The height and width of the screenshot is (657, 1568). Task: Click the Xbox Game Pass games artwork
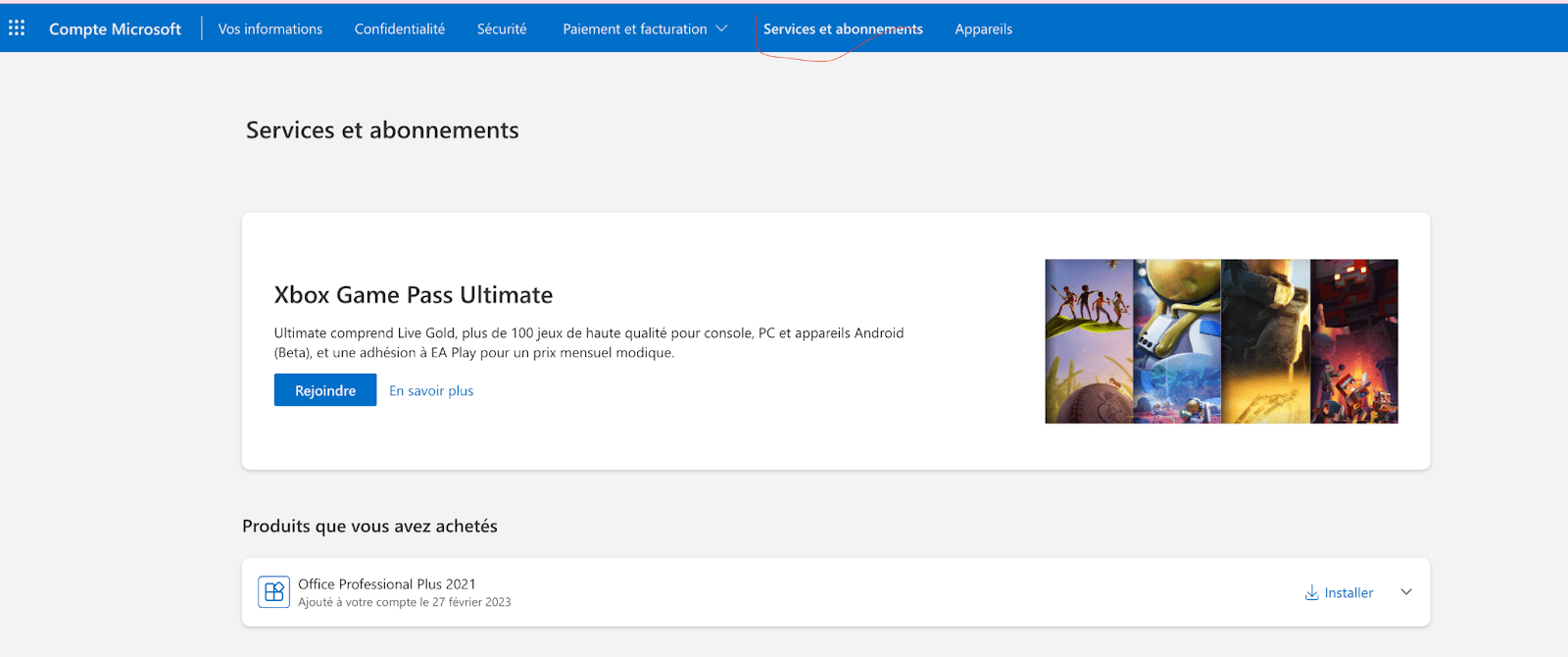coord(1221,341)
